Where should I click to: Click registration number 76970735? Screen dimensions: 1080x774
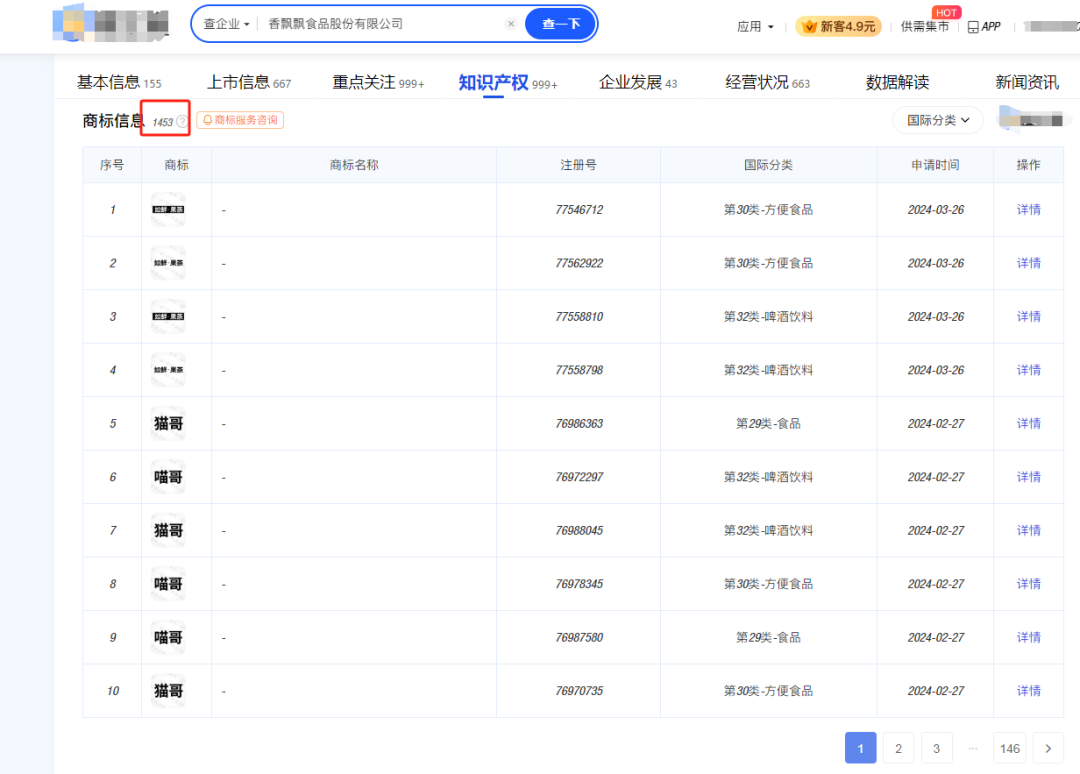tap(579, 691)
